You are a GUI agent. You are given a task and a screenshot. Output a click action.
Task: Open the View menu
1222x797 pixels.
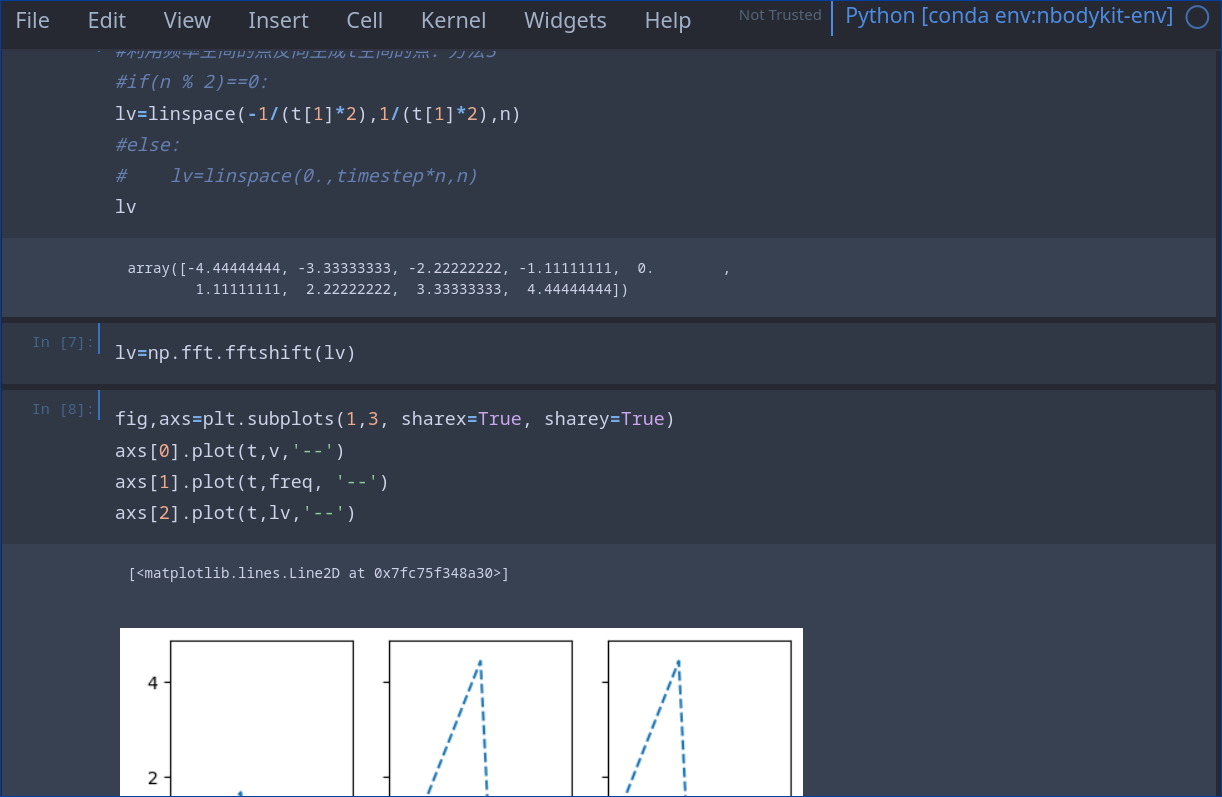[x=186, y=19]
